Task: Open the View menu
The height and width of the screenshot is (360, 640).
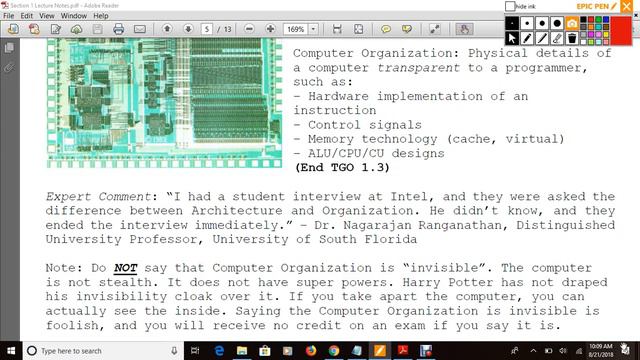Action: click(x=47, y=16)
